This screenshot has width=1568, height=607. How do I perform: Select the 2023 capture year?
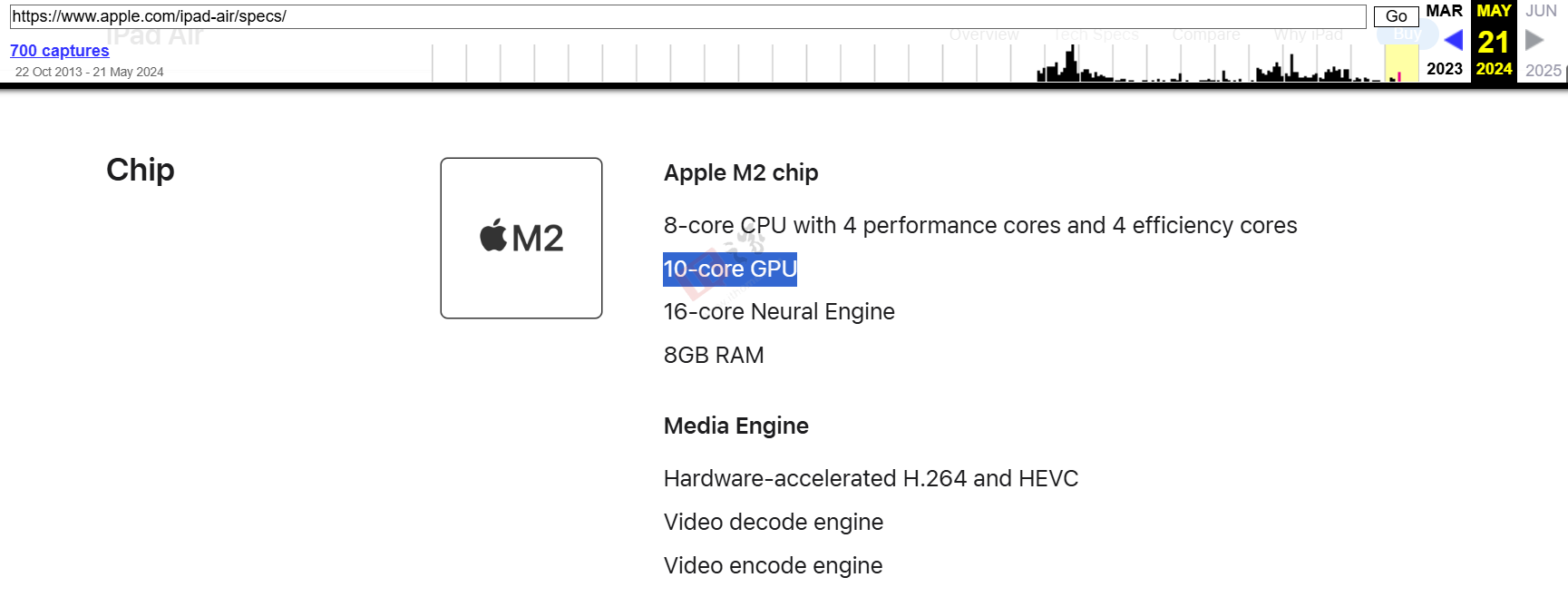(1444, 69)
